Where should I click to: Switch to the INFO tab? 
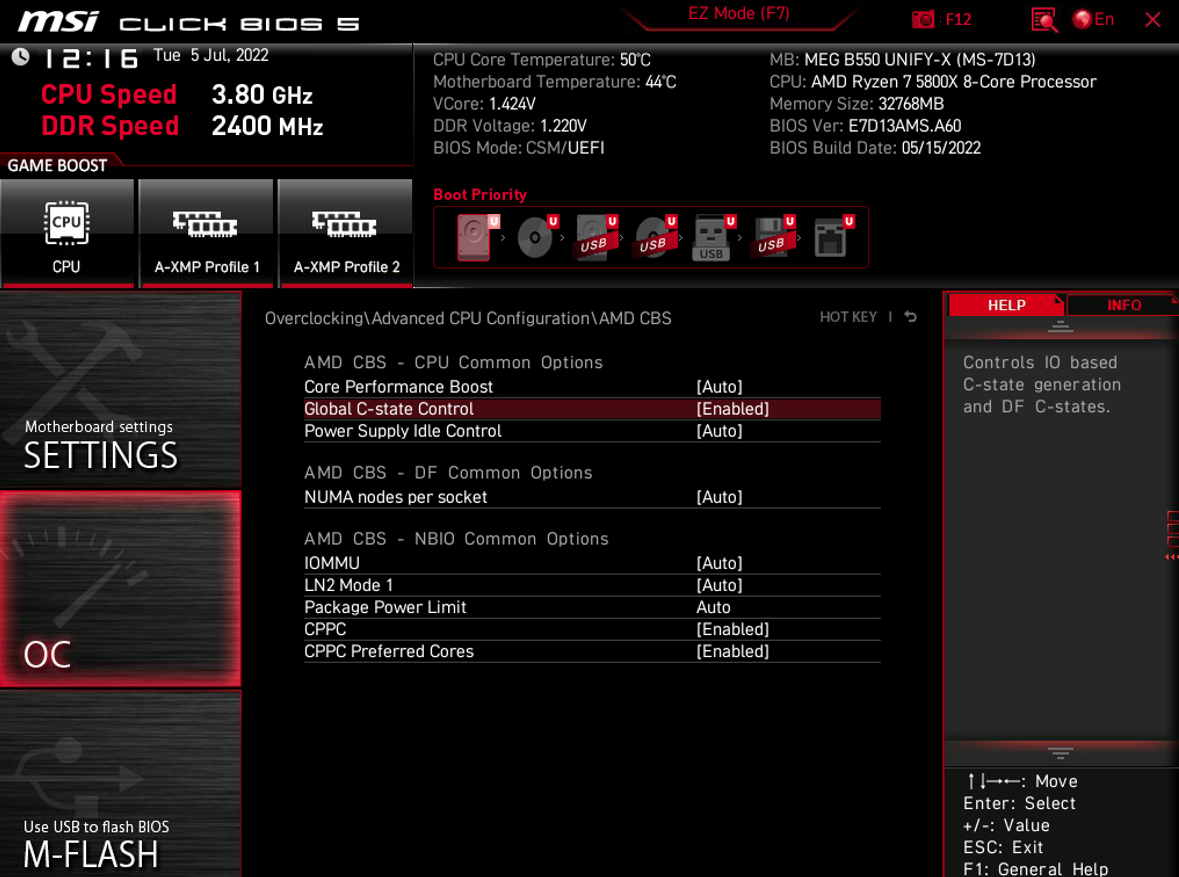[1123, 305]
